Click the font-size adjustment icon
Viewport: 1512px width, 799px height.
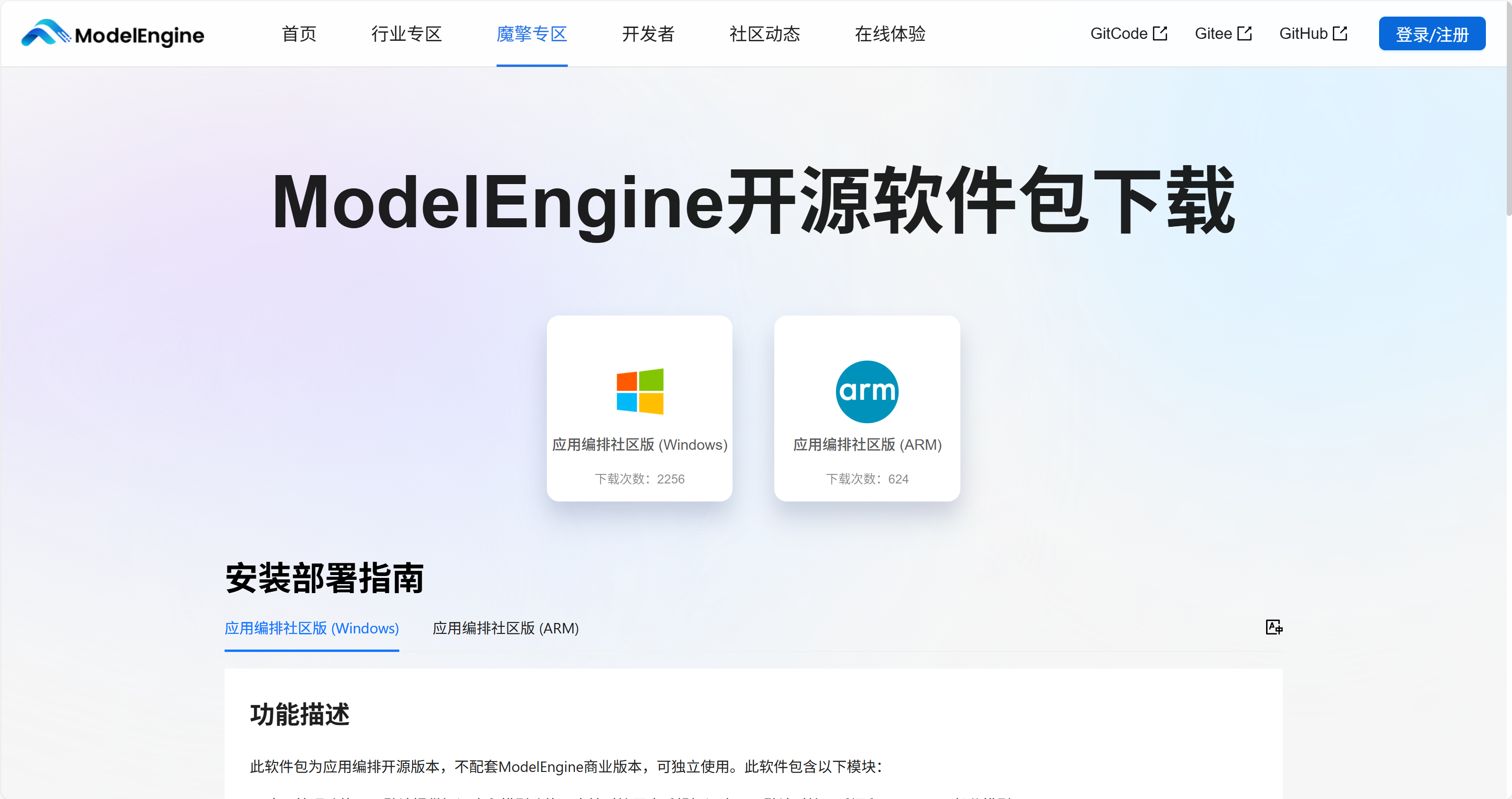pyautogui.click(x=1273, y=627)
